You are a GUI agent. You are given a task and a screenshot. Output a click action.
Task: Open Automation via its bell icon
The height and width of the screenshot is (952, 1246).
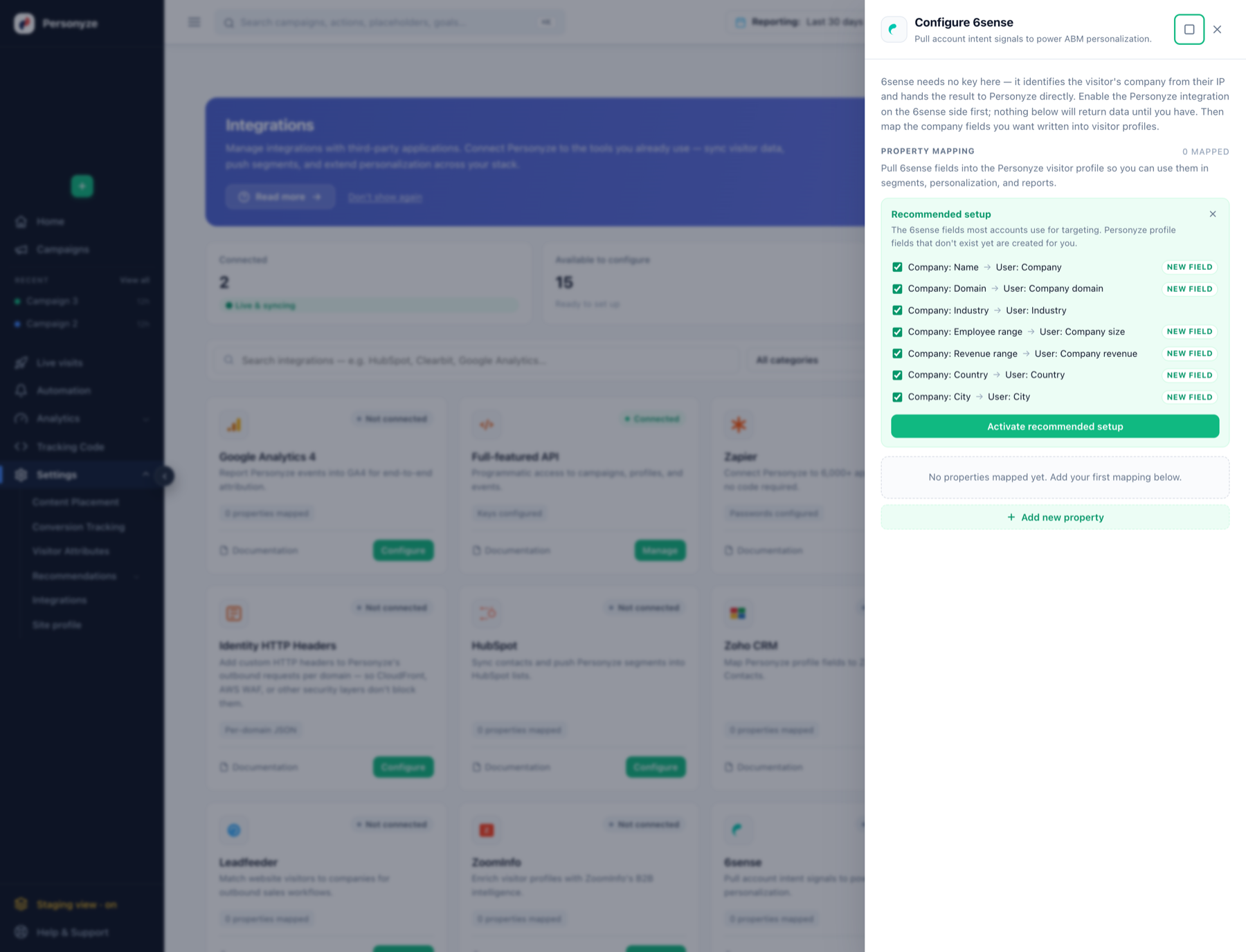(x=21, y=390)
